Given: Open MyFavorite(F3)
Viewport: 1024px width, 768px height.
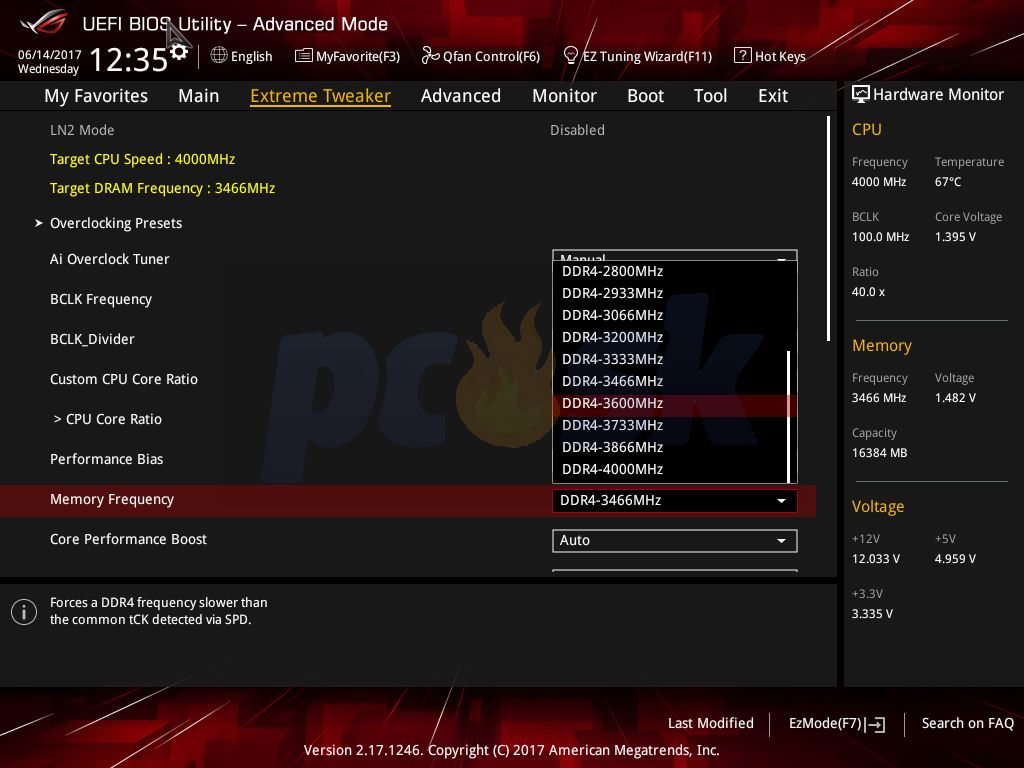Looking at the screenshot, I should 347,56.
